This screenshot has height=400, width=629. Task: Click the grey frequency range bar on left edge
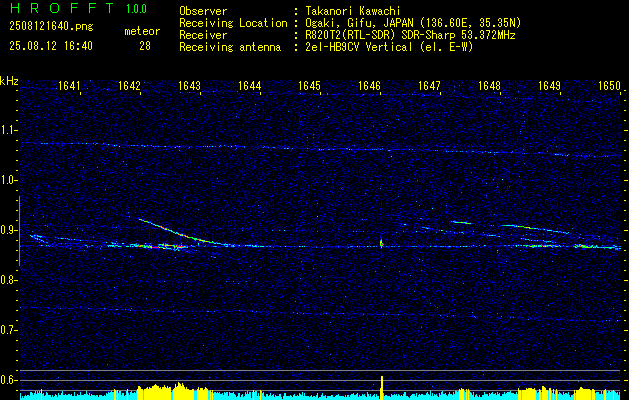19,231
